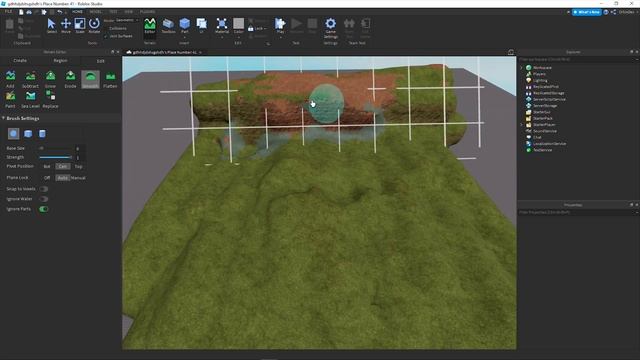640x360 pixels.
Task: Select the Replace terrain tool
Action: [50, 99]
